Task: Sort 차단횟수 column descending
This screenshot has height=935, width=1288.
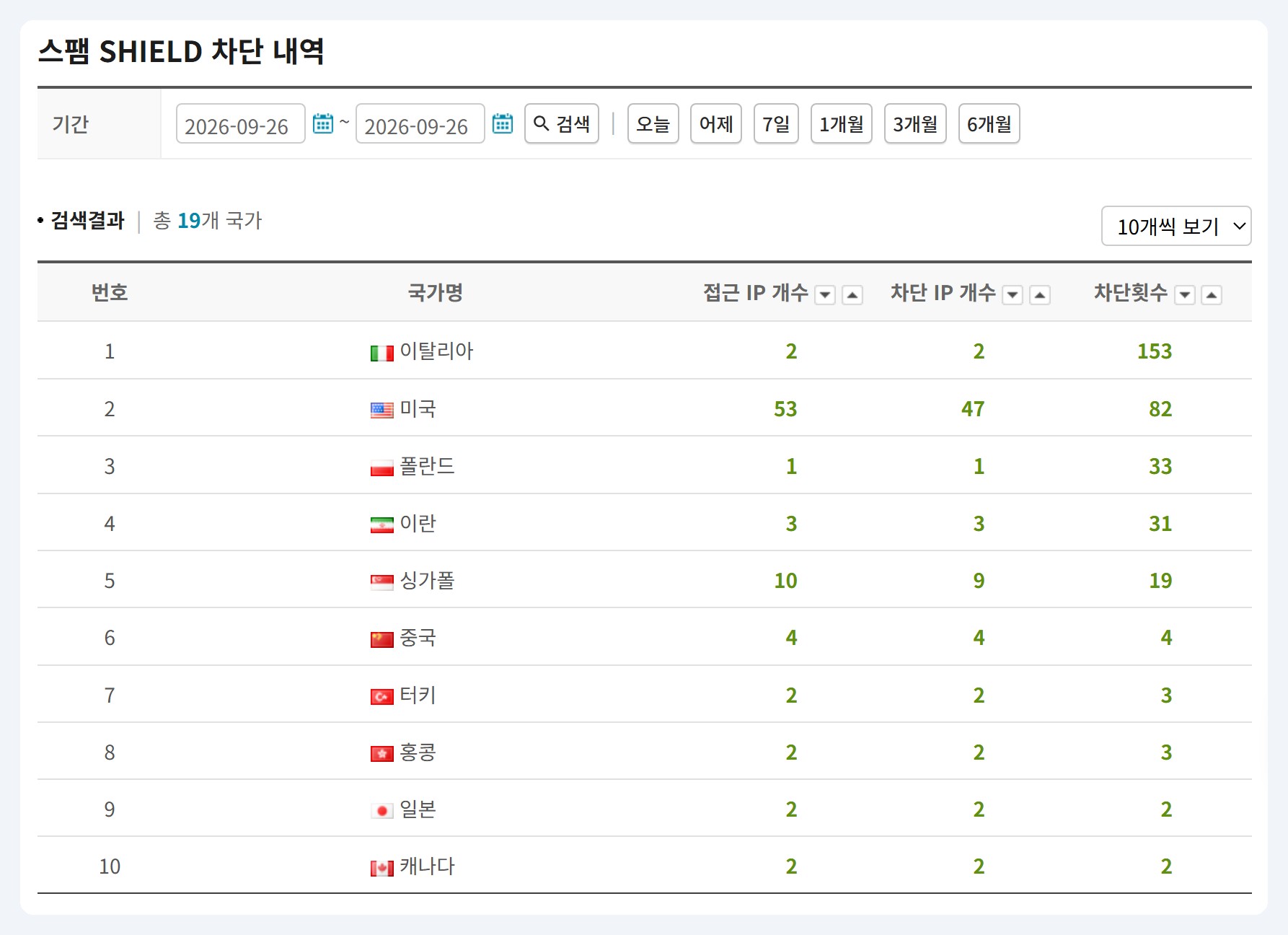Action: click(x=1185, y=295)
